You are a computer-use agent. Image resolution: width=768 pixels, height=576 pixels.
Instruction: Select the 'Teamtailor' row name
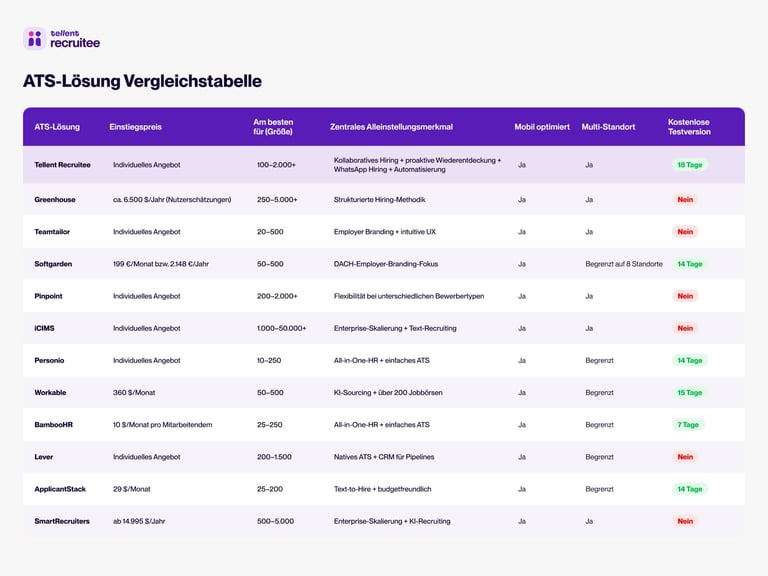(x=52, y=232)
